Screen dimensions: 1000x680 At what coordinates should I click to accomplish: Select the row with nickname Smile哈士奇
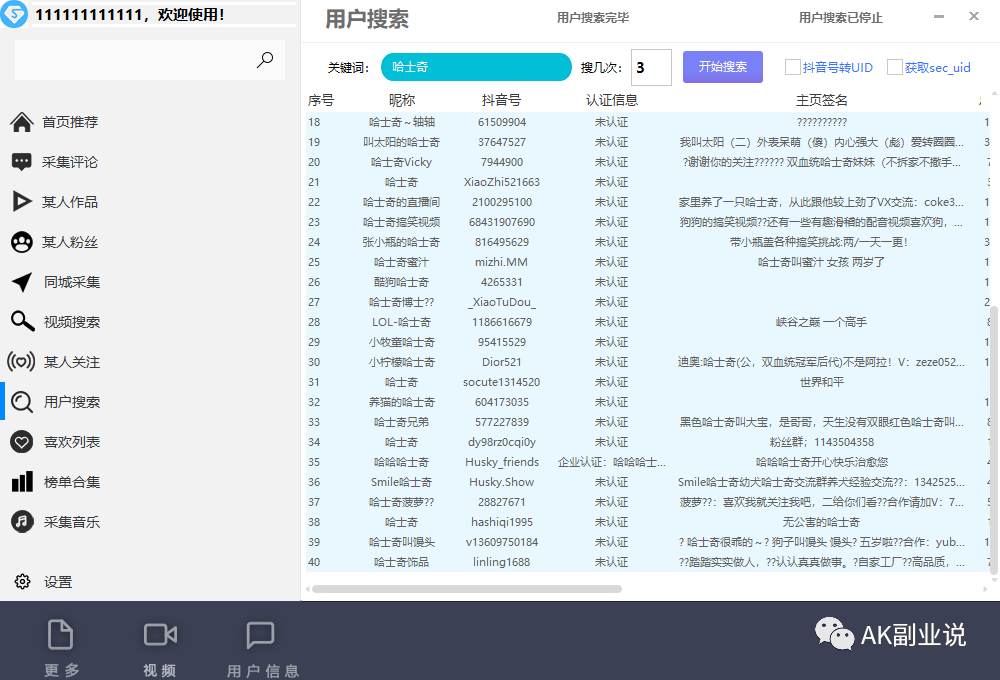pos(647,482)
